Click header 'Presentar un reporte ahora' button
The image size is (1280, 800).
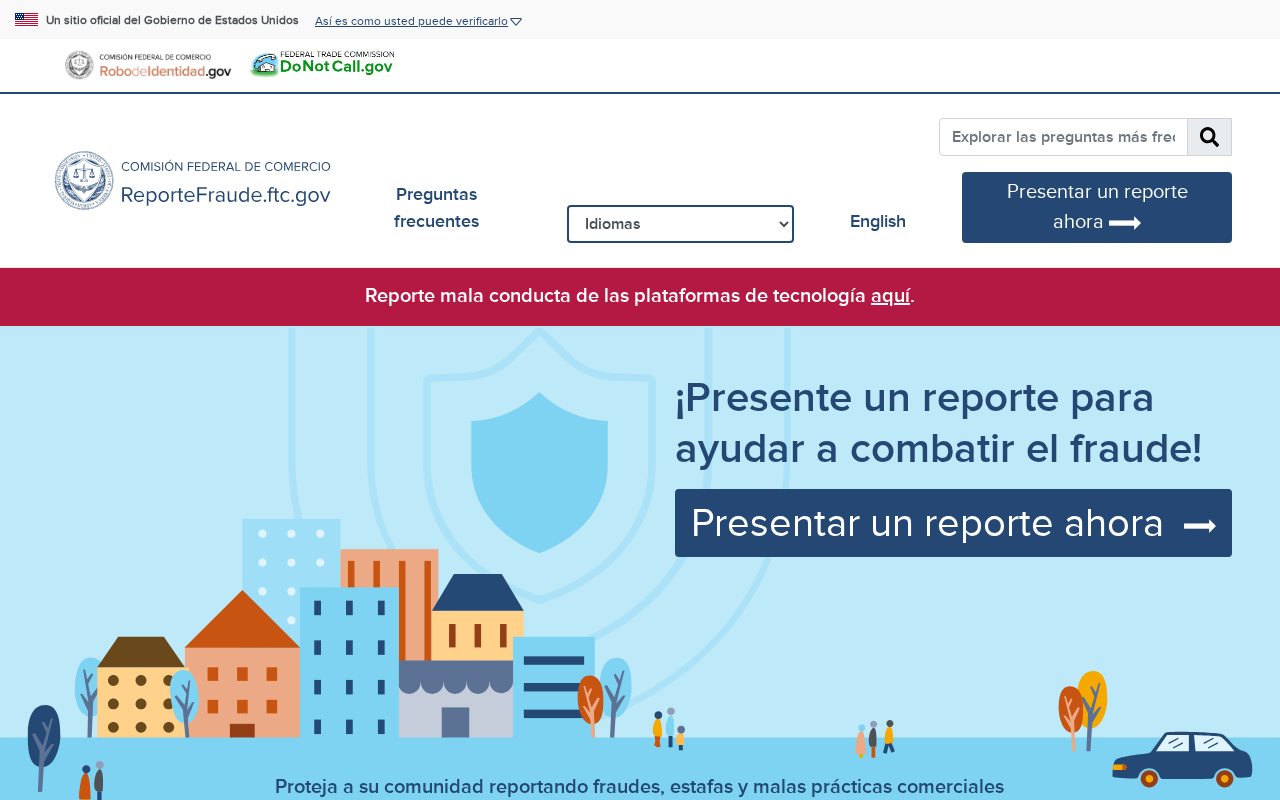[1097, 207]
